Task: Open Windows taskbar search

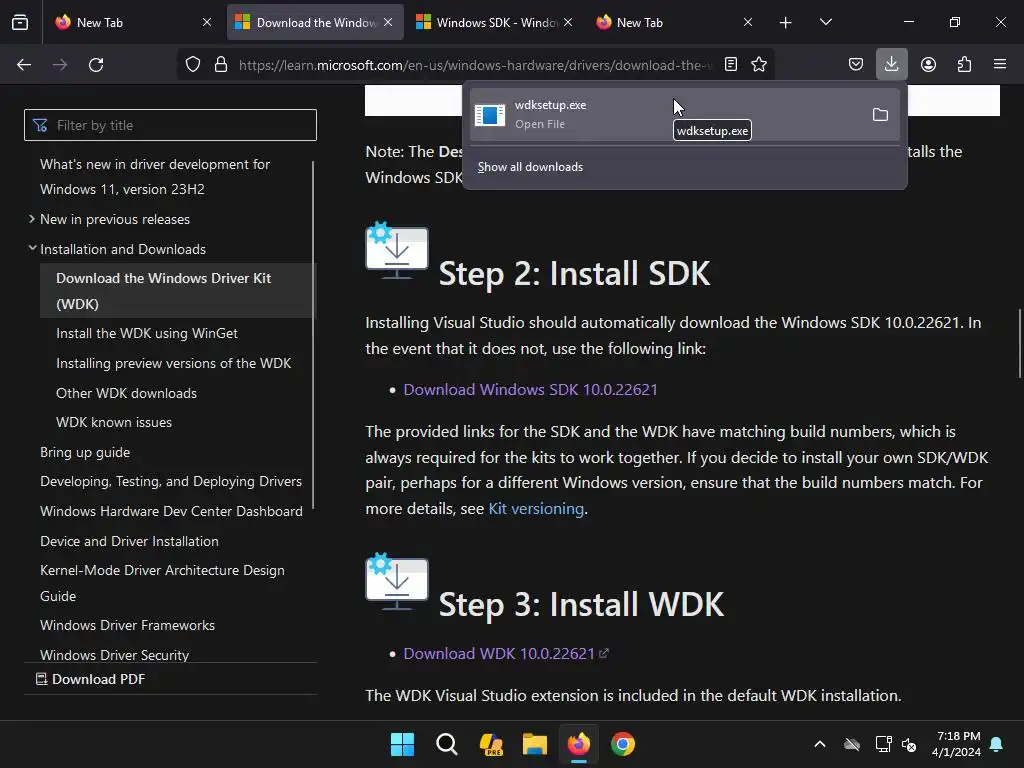Action: click(447, 744)
